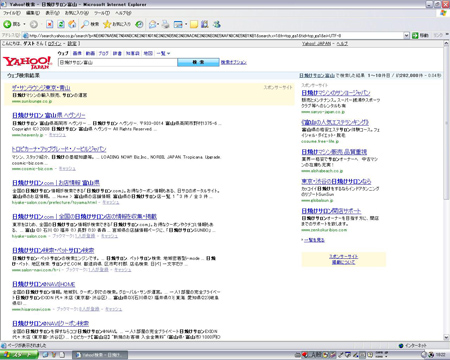Viewport: 450px width, 360px height.
Task: Expand the 一覧 dropdown next to search tabs
Action: pyautogui.click(x=163, y=53)
